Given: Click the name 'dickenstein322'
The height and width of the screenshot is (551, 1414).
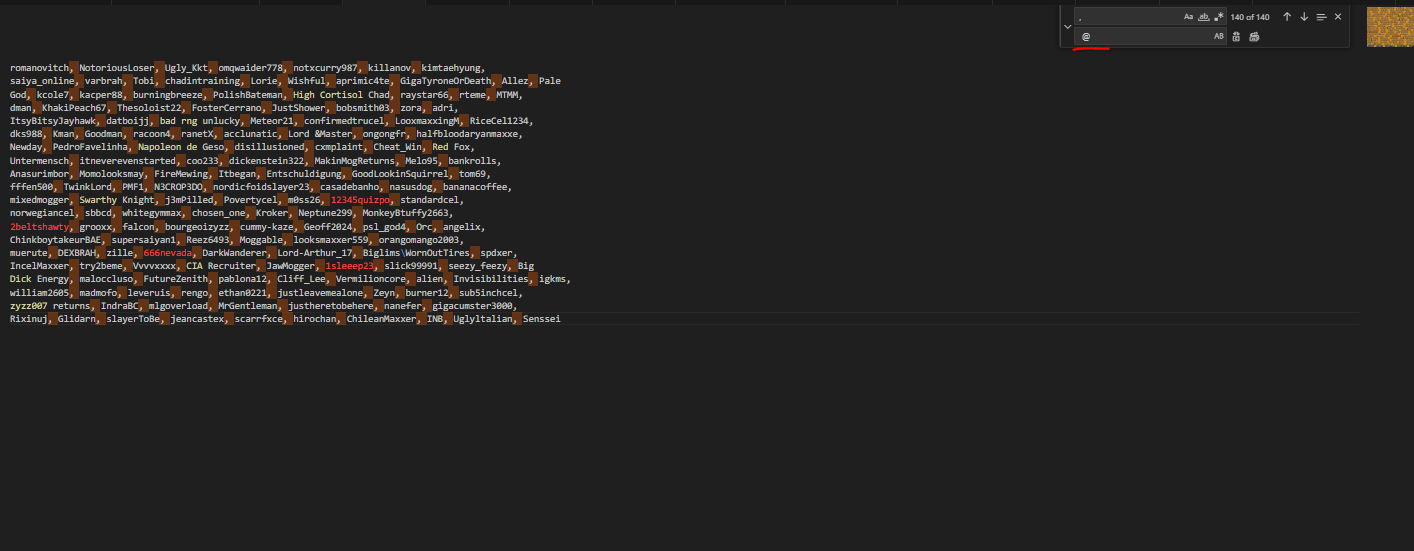Looking at the screenshot, I should 267,160.
